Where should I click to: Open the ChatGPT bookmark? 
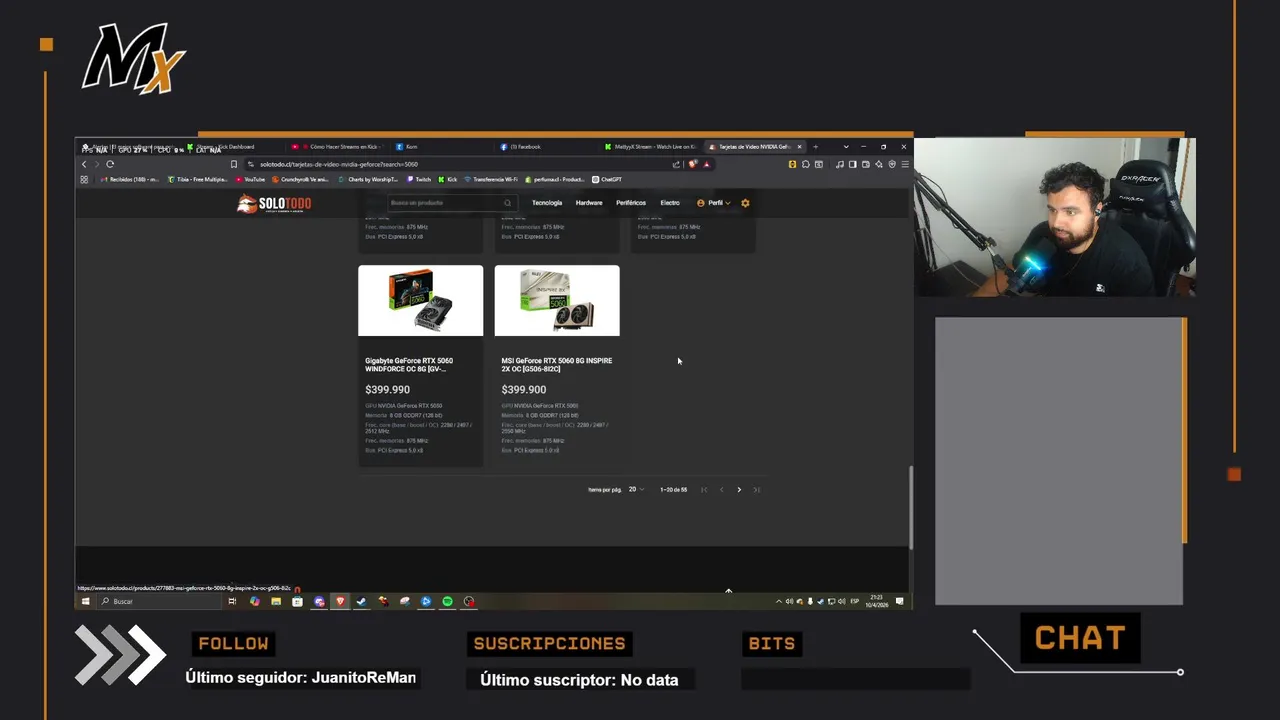point(607,180)
